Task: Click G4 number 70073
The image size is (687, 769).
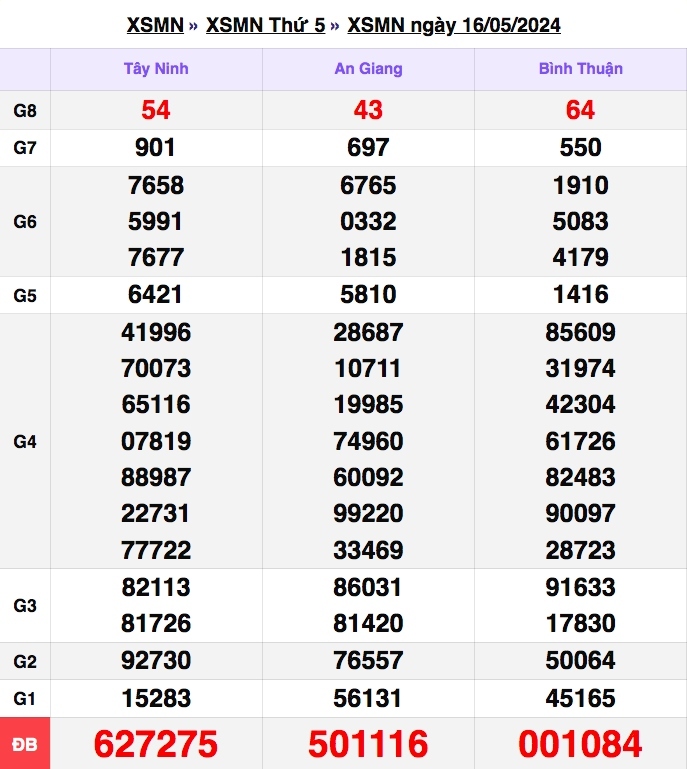Action: click(156, 369)
